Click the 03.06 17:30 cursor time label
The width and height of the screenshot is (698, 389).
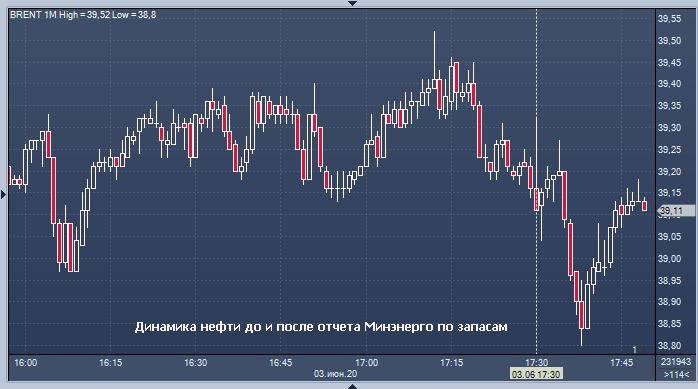pos(536,374)
